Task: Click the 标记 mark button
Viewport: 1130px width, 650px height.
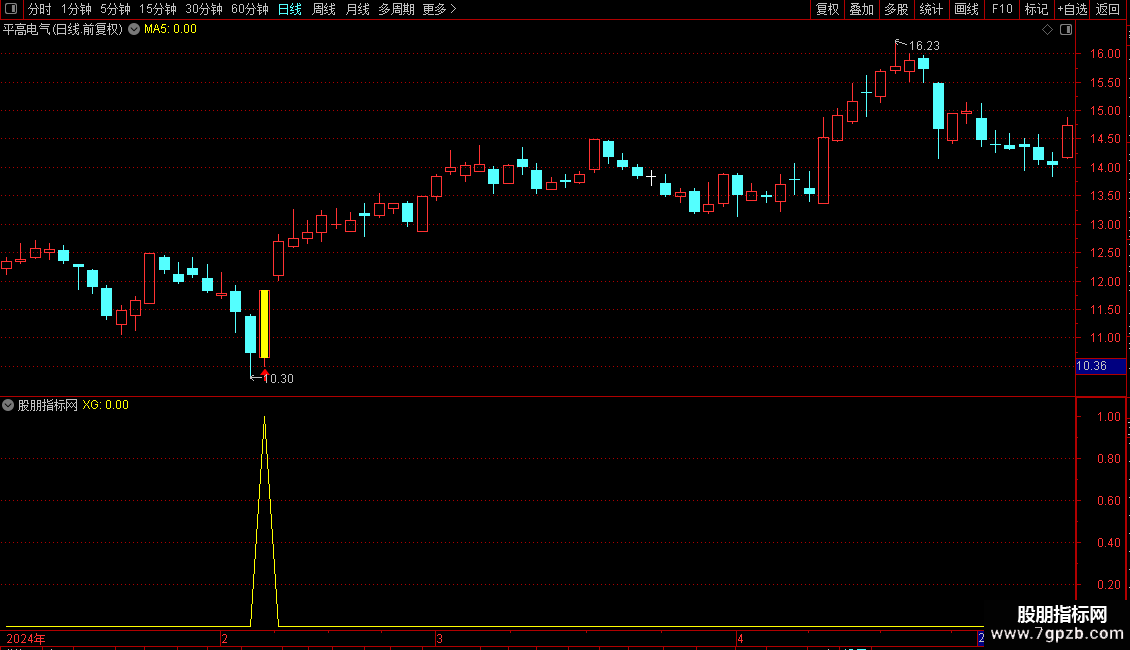Action: pyautogui.click(x=1036, y=9)
